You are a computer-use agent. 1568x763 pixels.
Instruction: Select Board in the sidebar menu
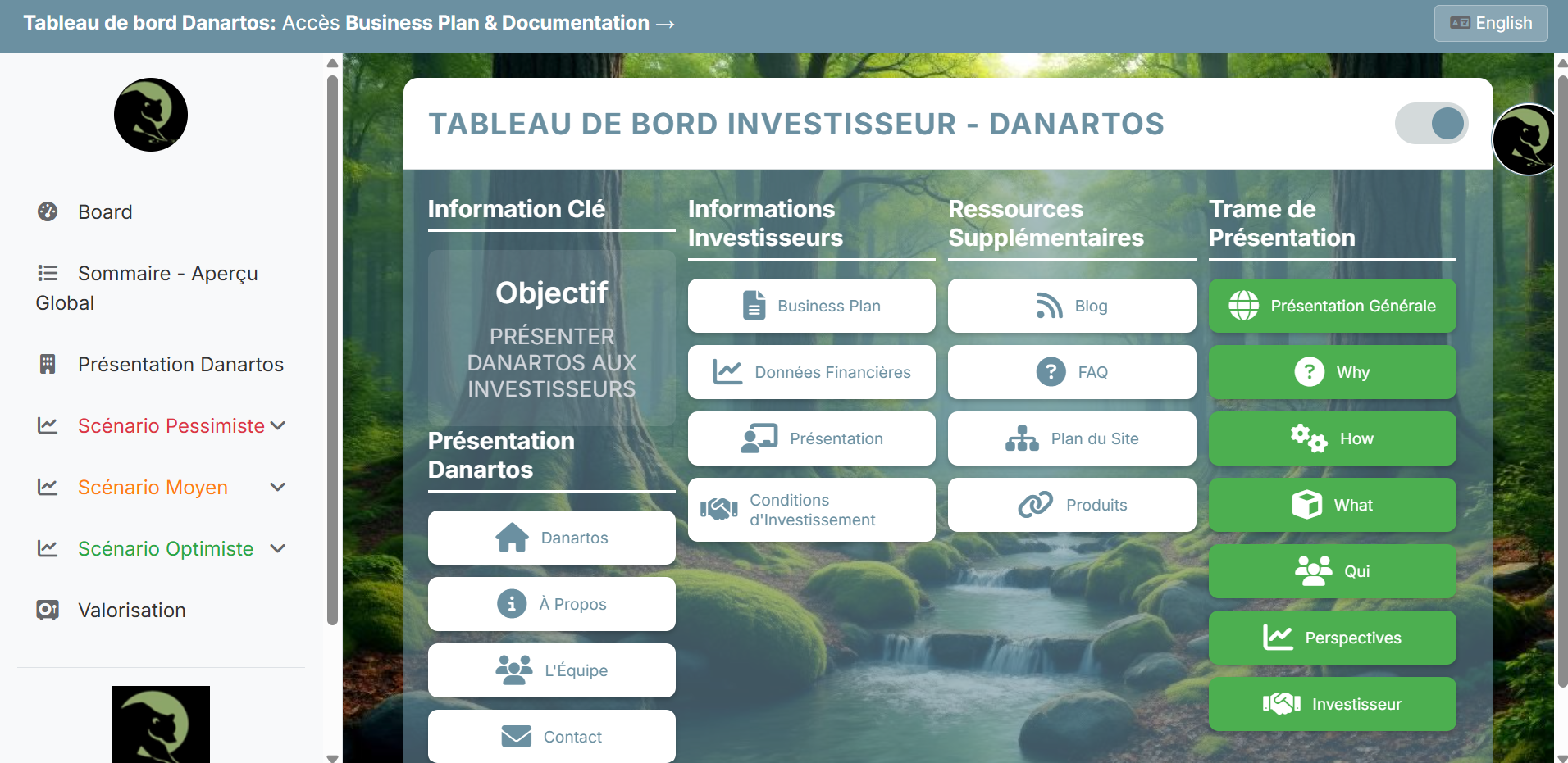pyautogui.click(x=104, y=211)
